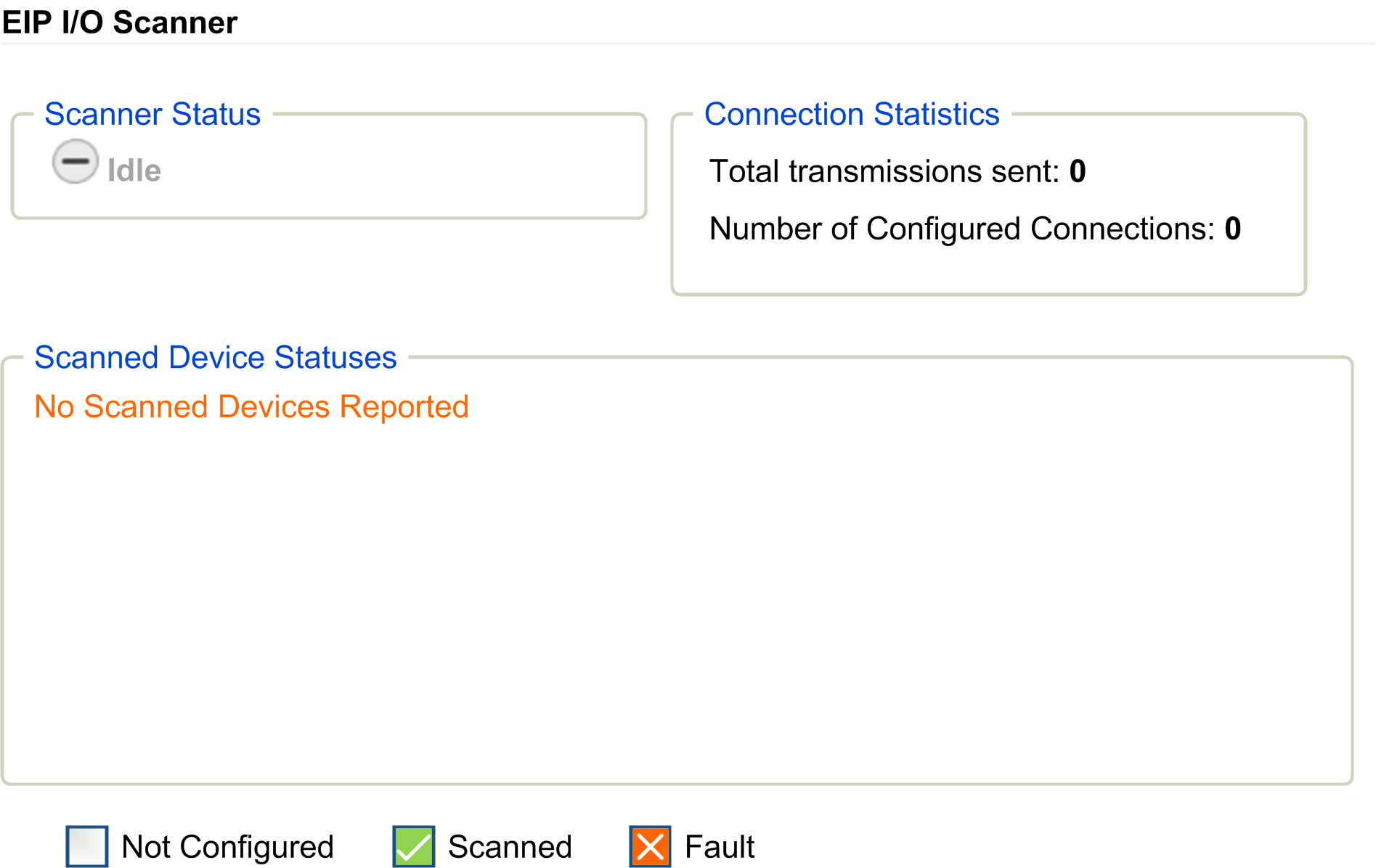Select the Configured Connections count value

point(1233,229)
